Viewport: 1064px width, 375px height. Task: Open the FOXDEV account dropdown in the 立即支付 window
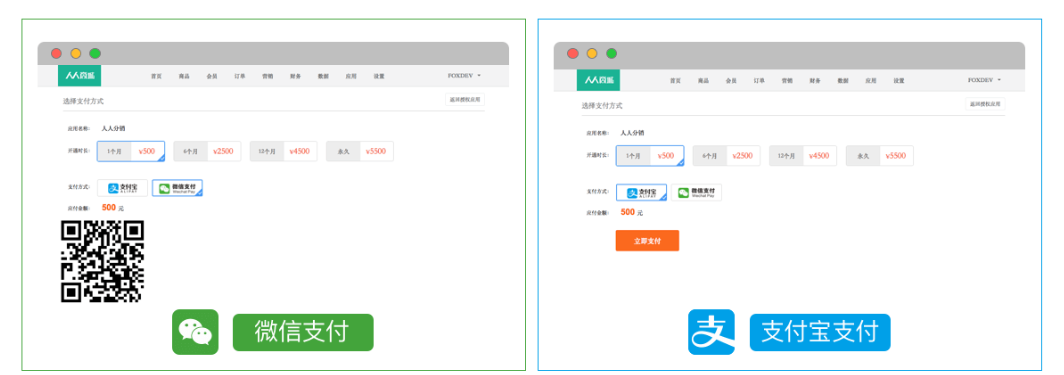(984, 80)
